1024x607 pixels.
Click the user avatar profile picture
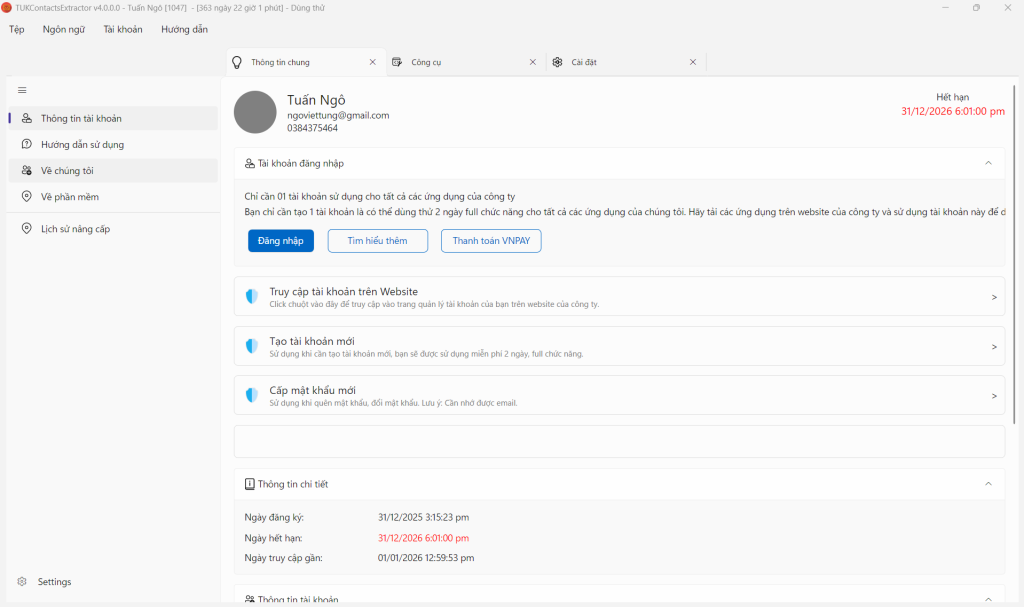pyautogui.click(x=255, y=112)
